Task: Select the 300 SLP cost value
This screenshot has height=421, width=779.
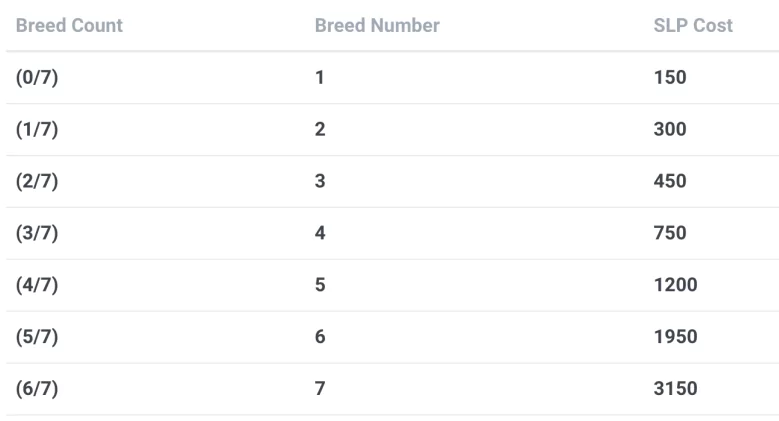Action: pos(670,129)
